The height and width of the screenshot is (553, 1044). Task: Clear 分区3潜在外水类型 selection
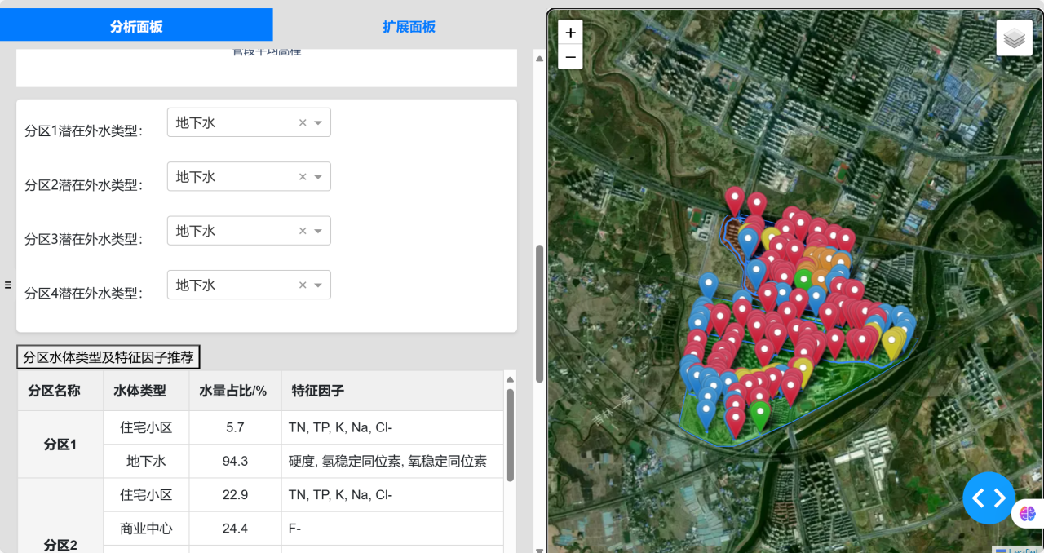tap(302, 231)
